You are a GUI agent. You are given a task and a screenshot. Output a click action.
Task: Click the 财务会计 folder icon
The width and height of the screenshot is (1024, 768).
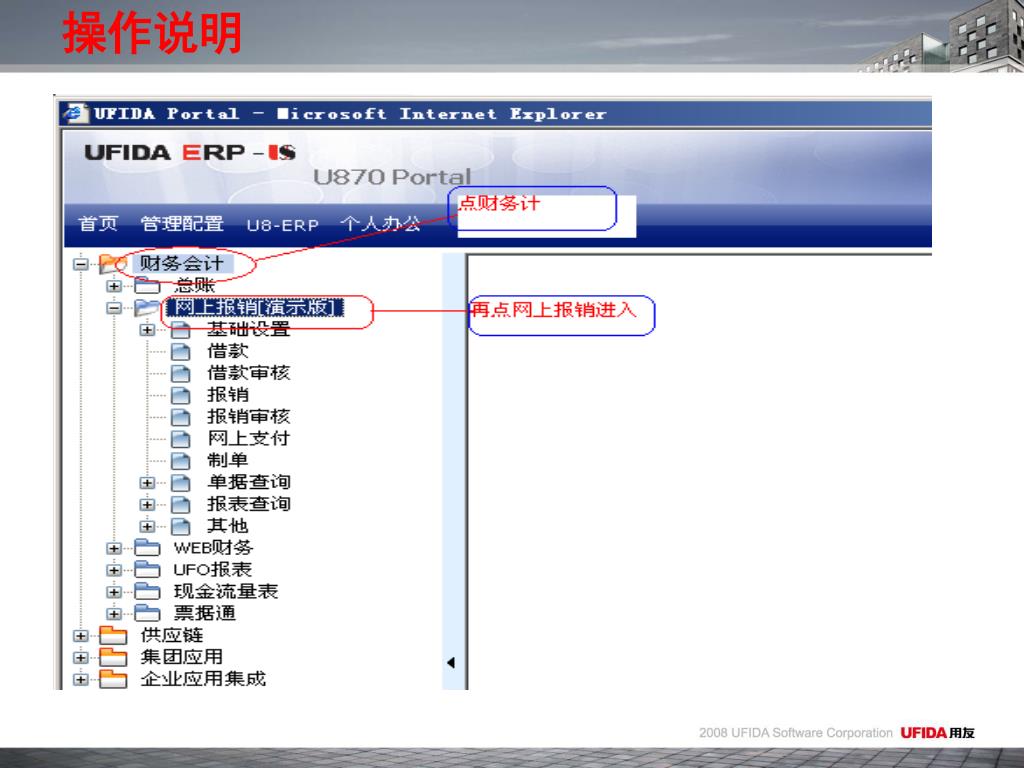point(113,263)
